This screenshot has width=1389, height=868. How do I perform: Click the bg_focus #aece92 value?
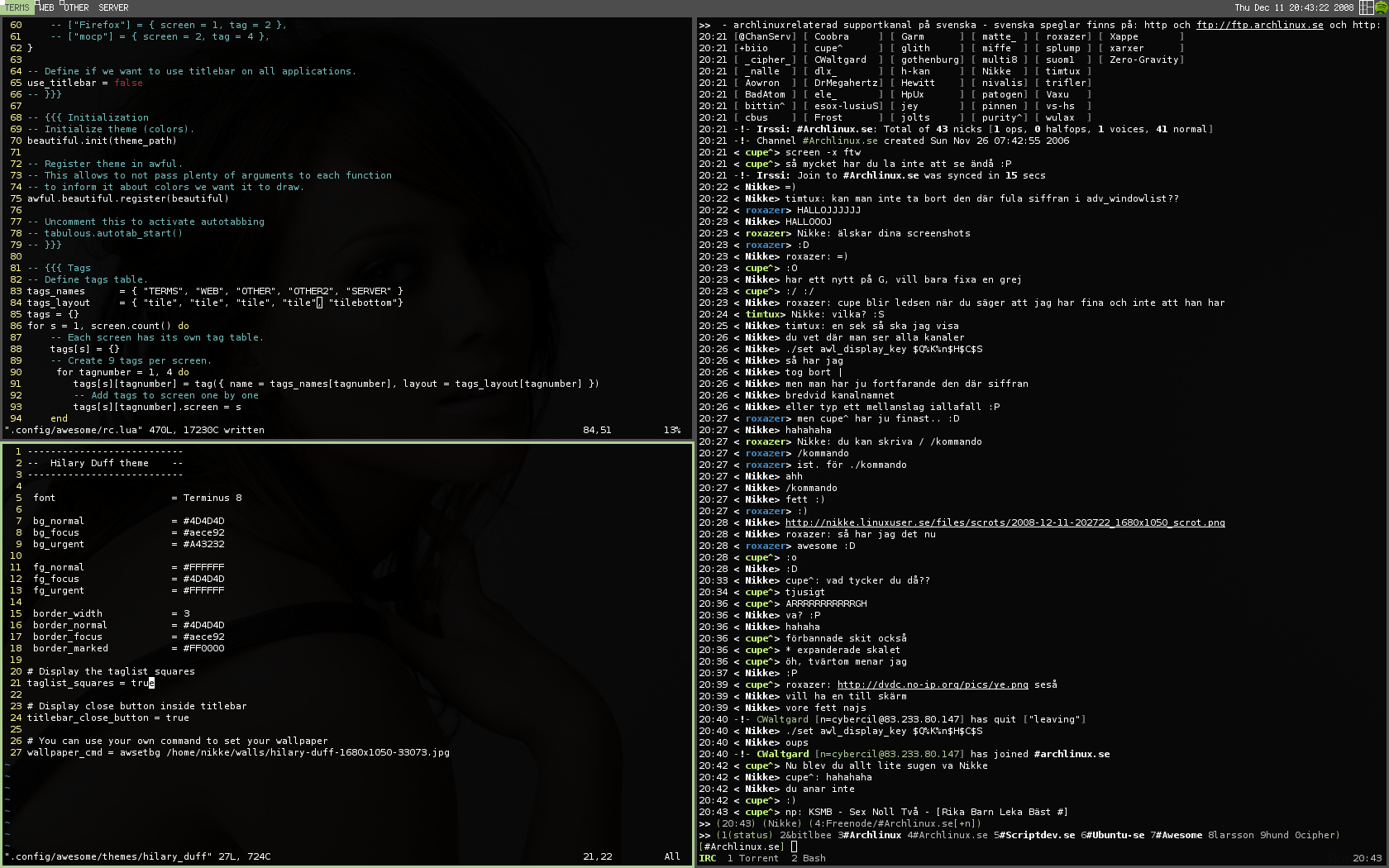pyautogui.click(x=203, y=532)
